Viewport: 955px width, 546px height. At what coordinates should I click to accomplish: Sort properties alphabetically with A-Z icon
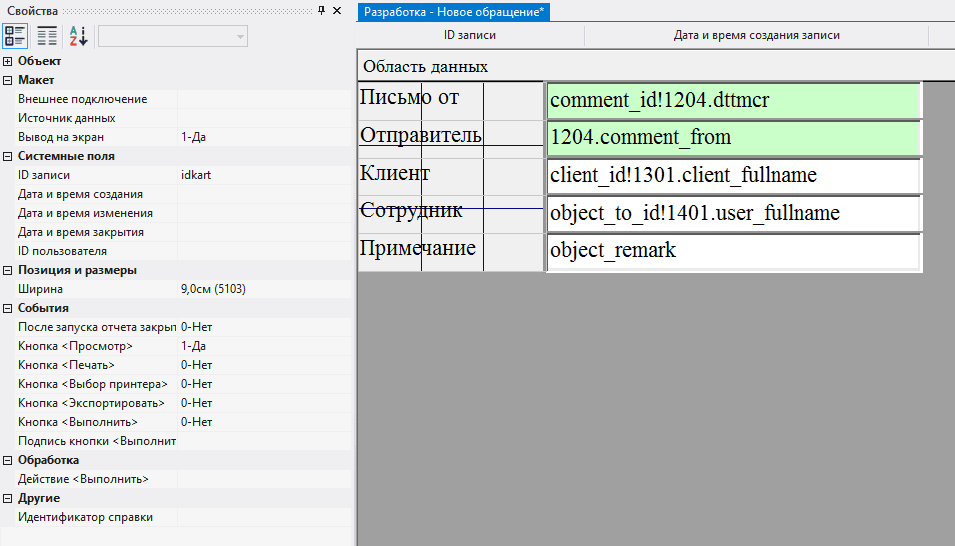[x=78, y=36]
